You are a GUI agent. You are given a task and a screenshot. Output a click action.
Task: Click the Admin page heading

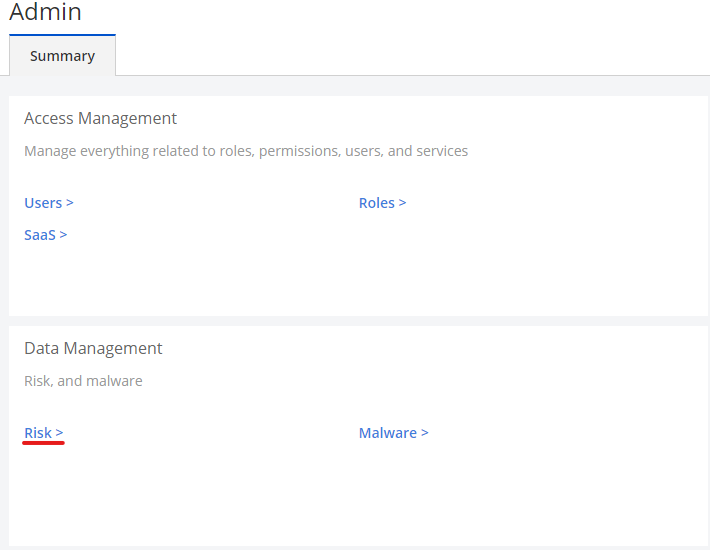click(45, 13)
